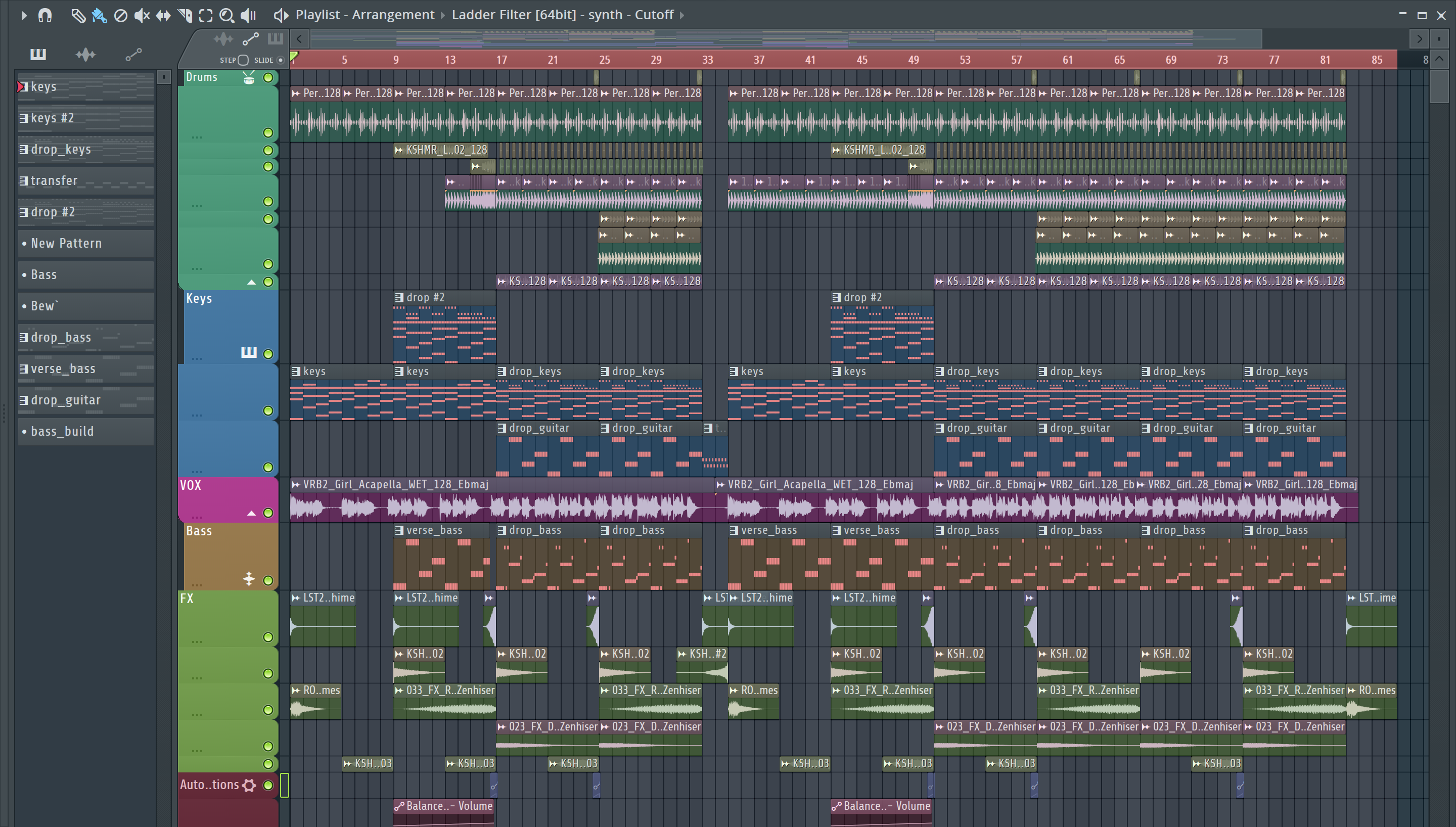Screen dimensions: 1456x827
Task: Toggle mute LED on the KSHMR_L..02_128 track
Action: pos(268,150)
